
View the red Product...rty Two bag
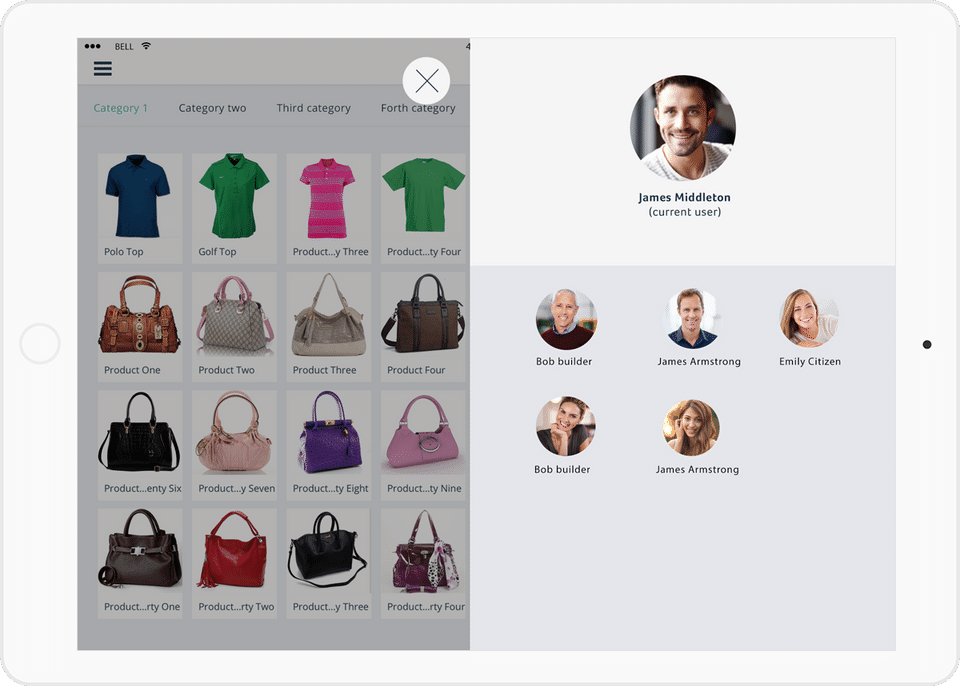coord(234,563)
